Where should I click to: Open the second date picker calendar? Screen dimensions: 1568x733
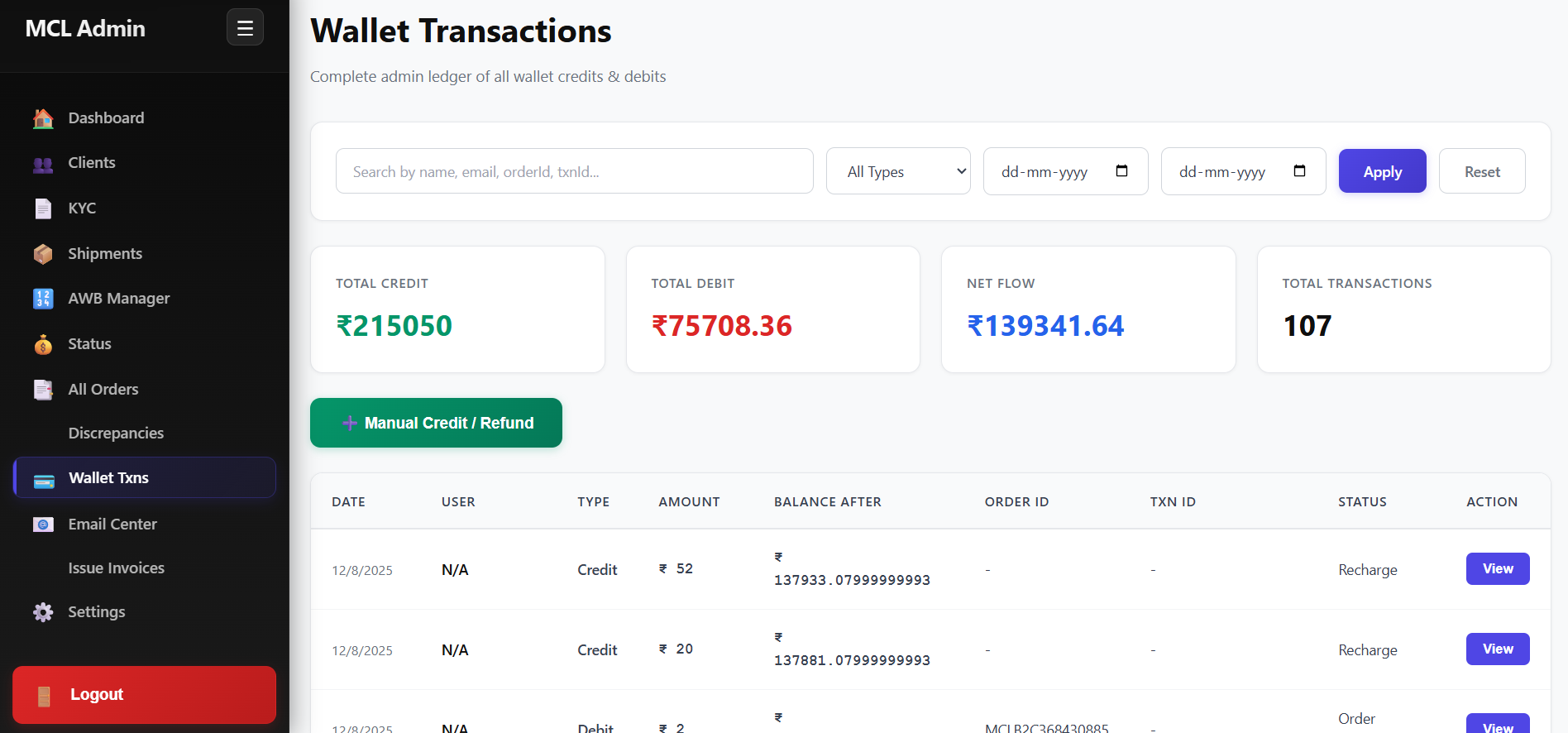click(1299, 170)
